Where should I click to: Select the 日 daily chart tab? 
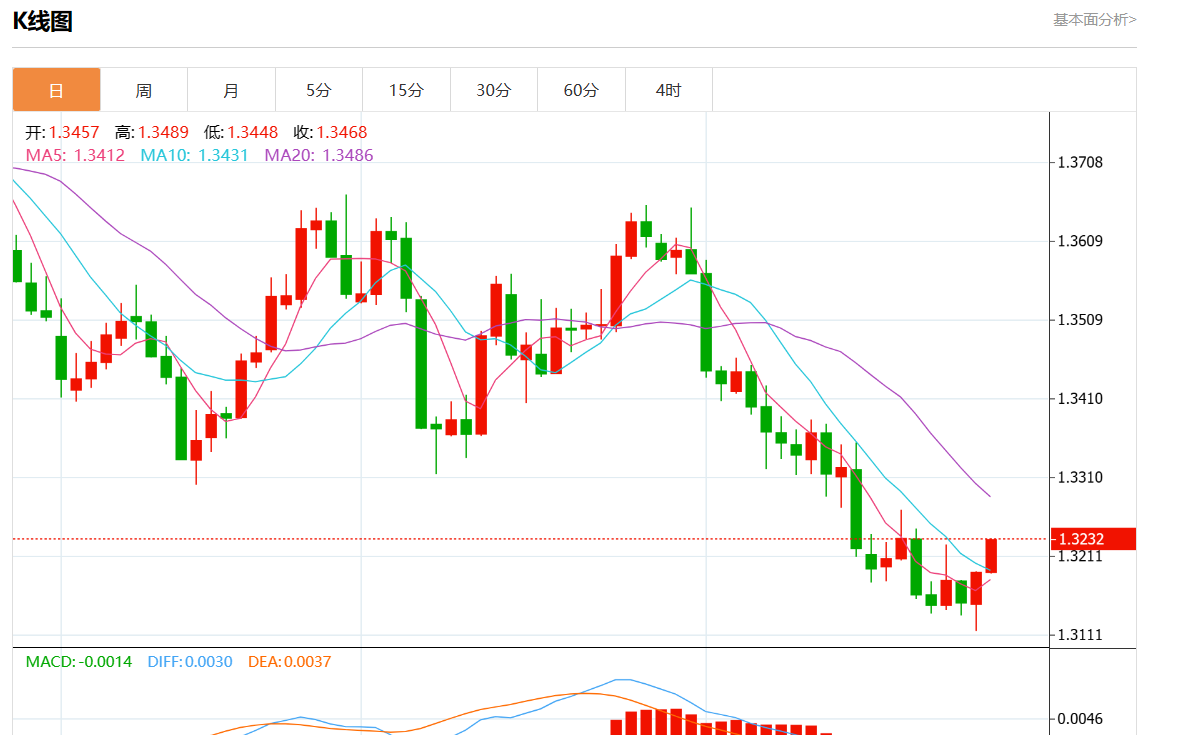56,90
